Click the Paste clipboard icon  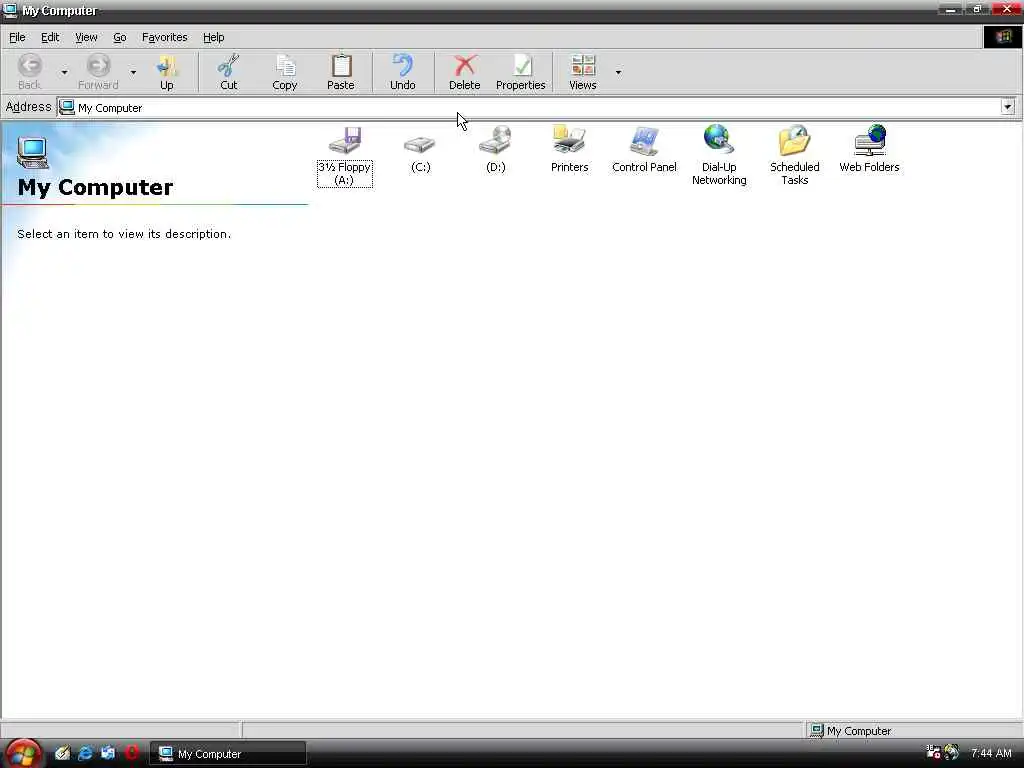(x=341, y=66)
